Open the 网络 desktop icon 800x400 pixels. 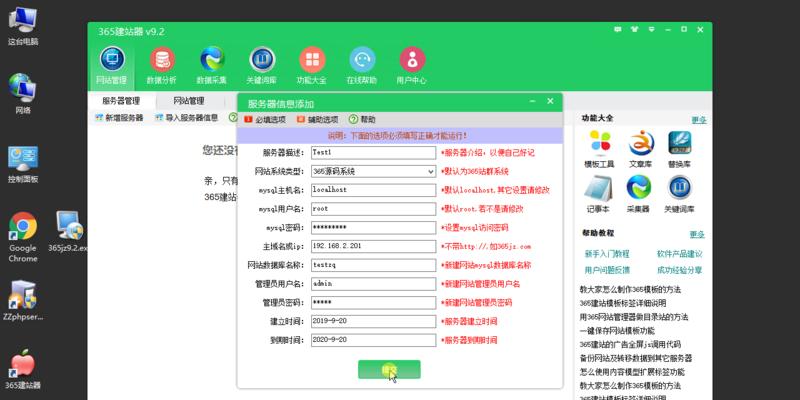pos(23,93)
